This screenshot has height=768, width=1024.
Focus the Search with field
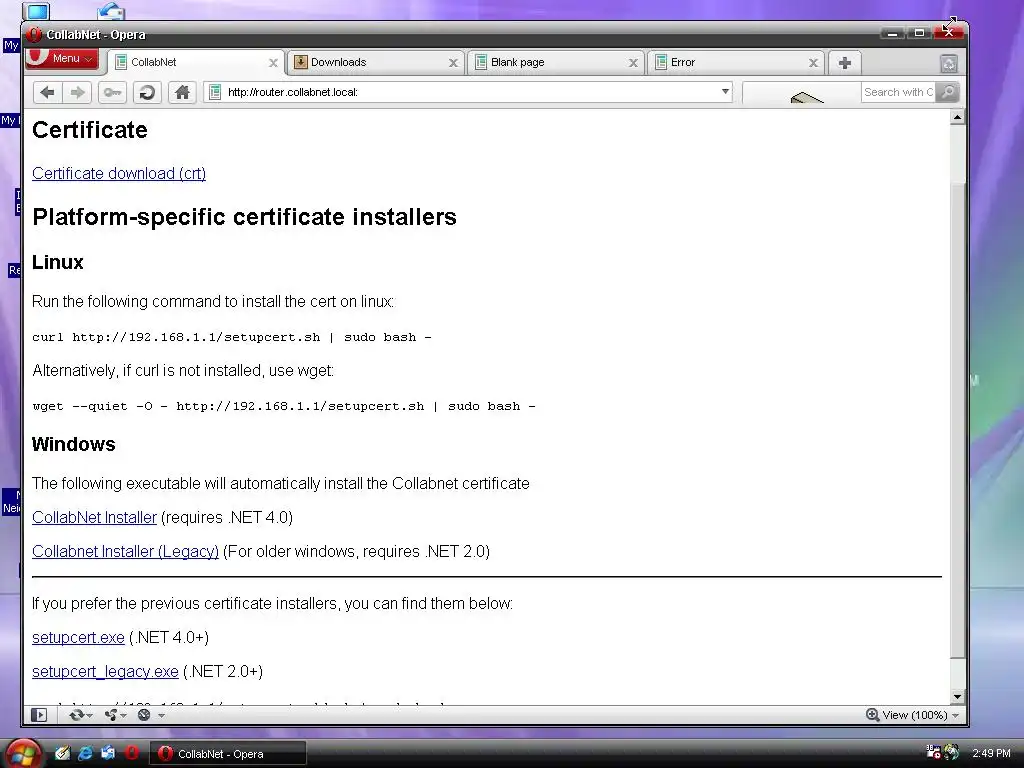(898, 92)
